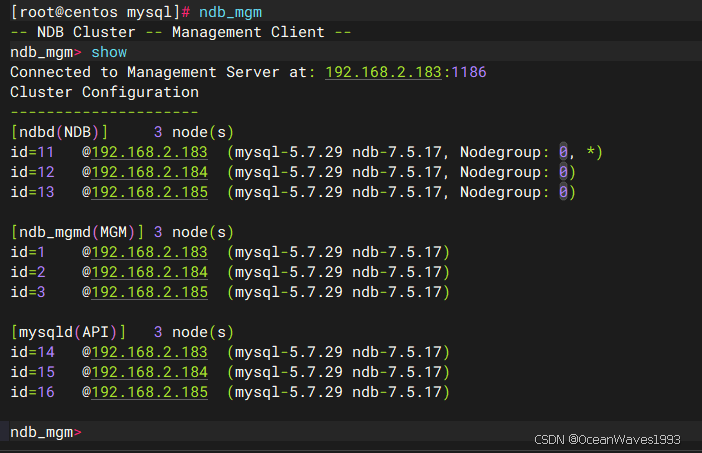Click the '[ndbd(NDB)]' section header

(59, 132)
